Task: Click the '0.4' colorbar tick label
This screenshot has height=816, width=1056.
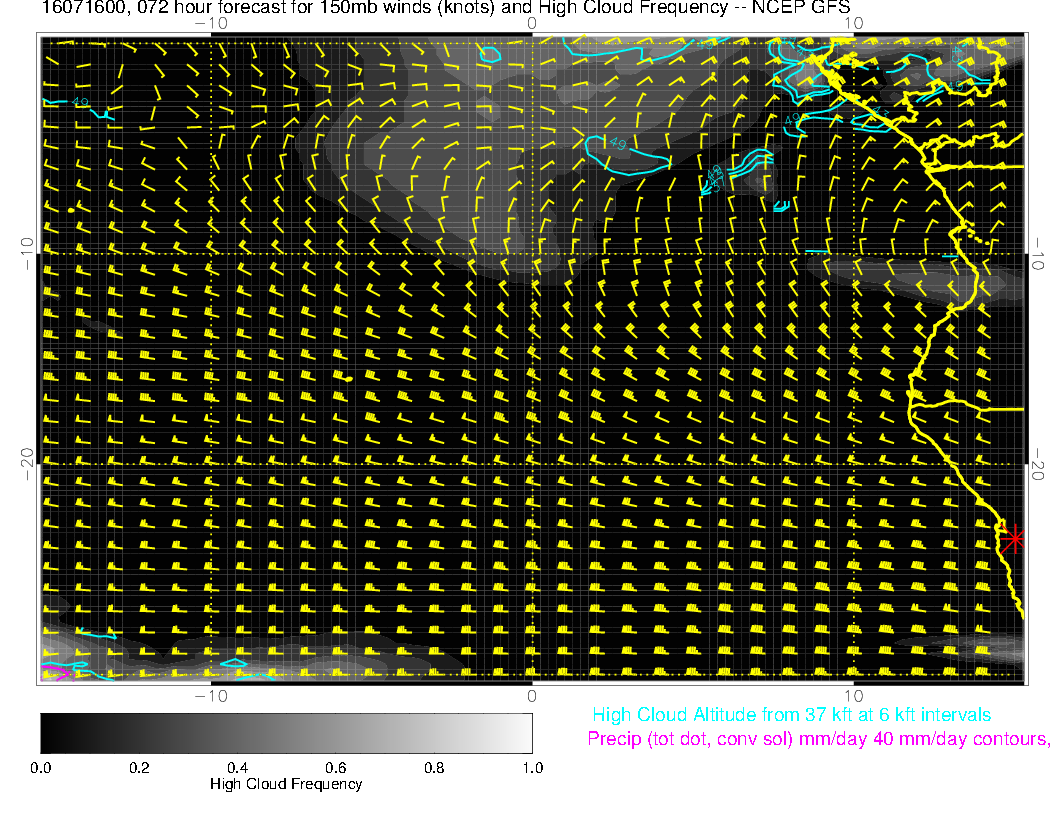Action: (237, 768)
